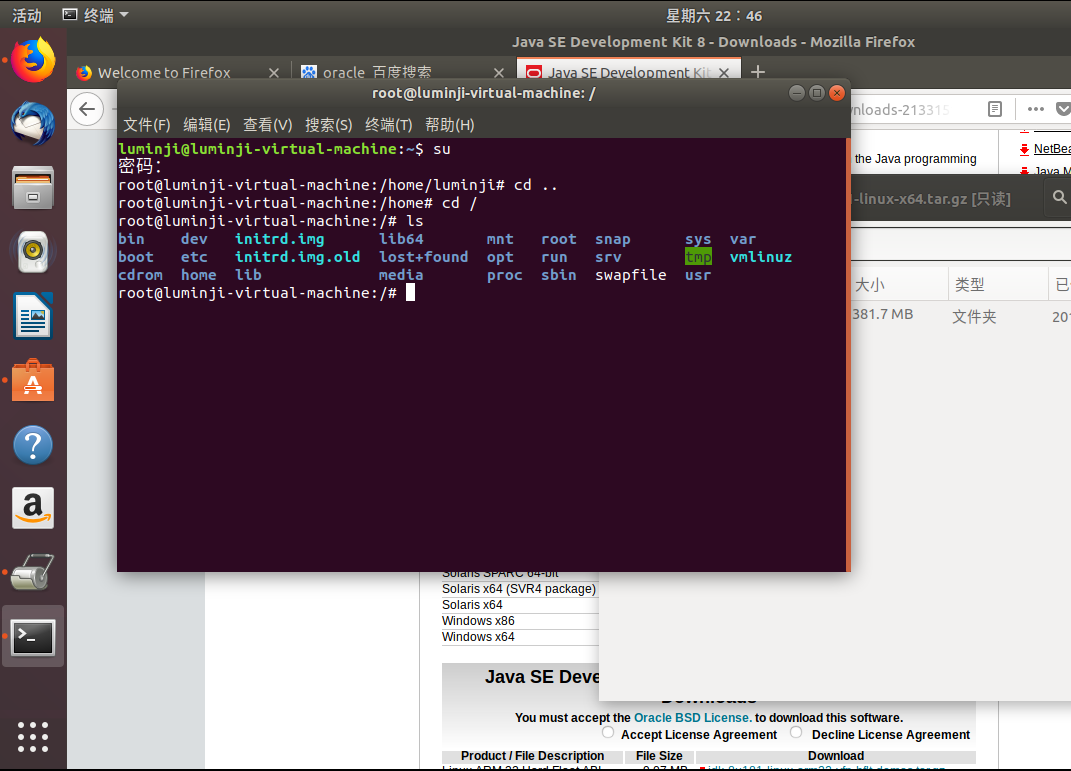Click the Pocket save icon in Firefox
The height and width of the screenshot is (771, 1071).
pyautogui.click(x=1063, y=109)
